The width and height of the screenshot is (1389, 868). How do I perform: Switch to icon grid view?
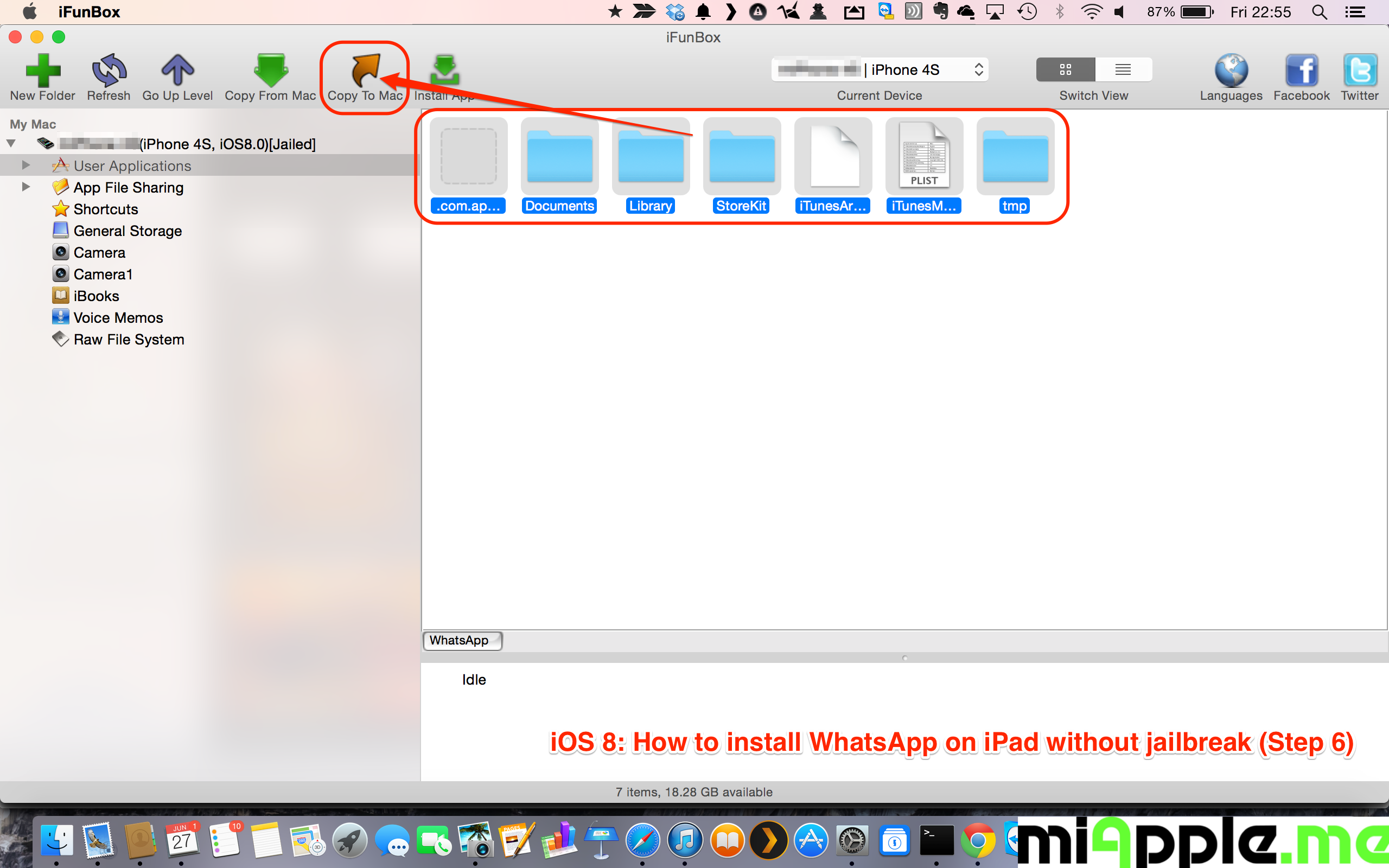pos(1065,69)
